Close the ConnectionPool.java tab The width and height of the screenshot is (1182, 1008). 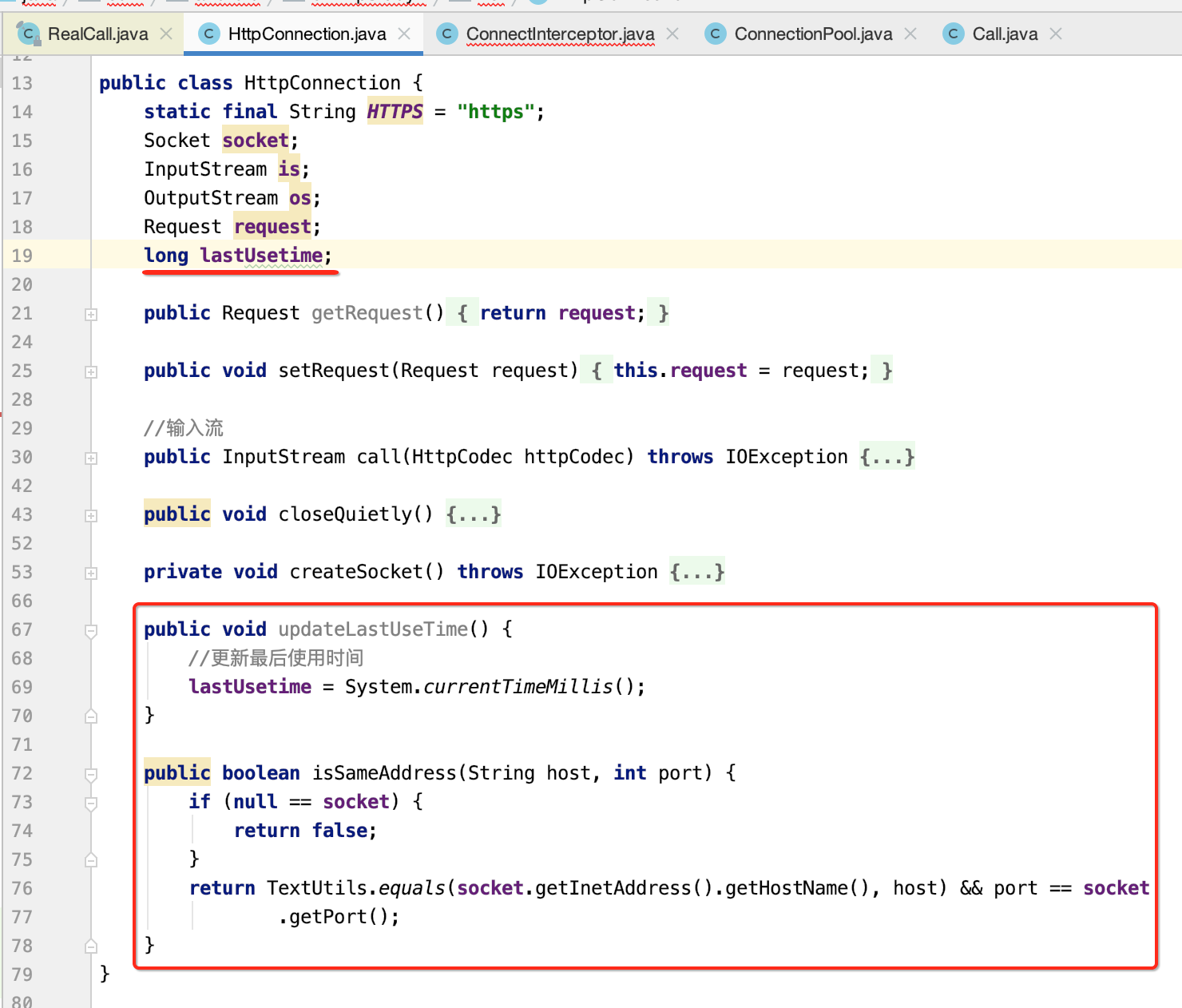click(910, 34)
